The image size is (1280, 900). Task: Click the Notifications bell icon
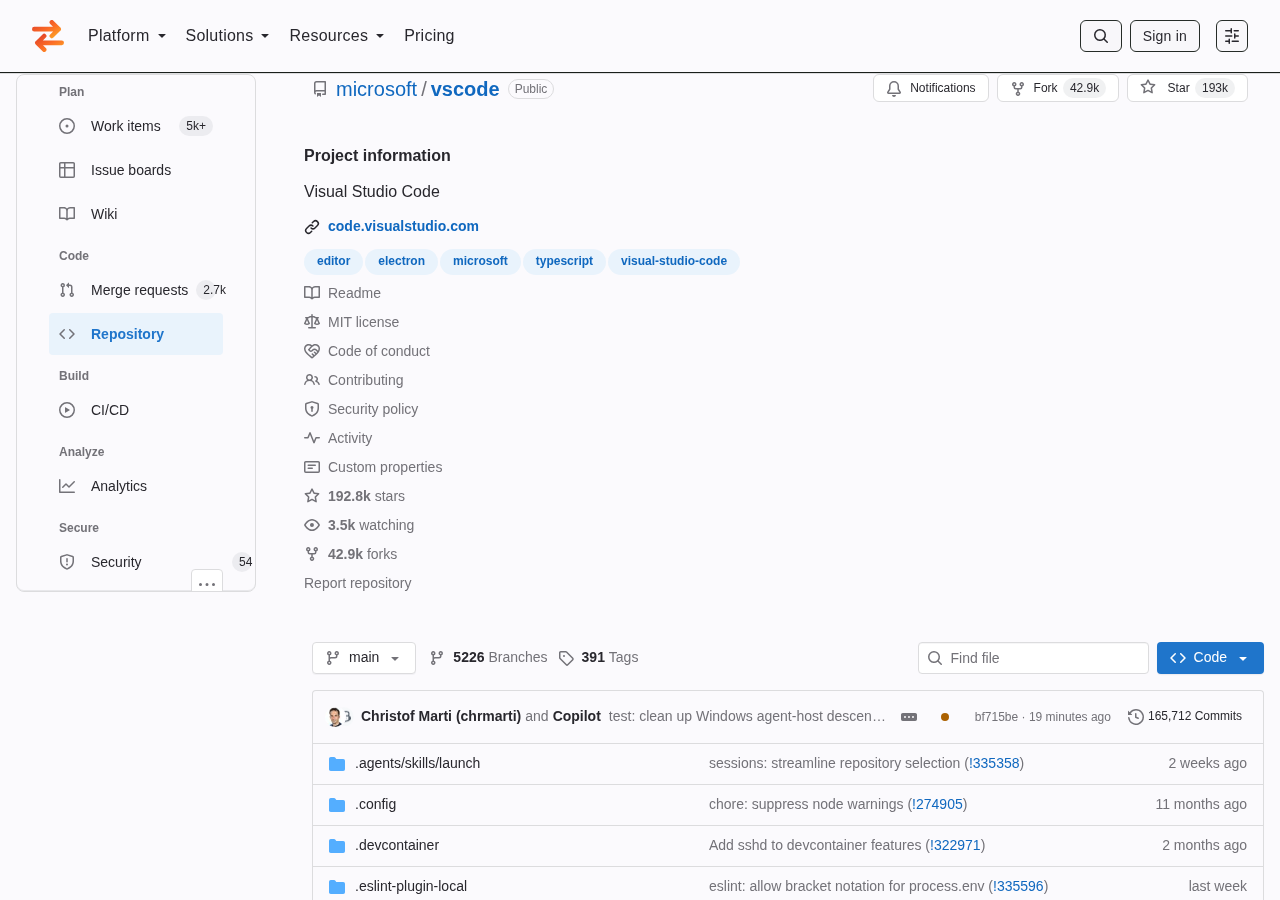click(894, 88)
